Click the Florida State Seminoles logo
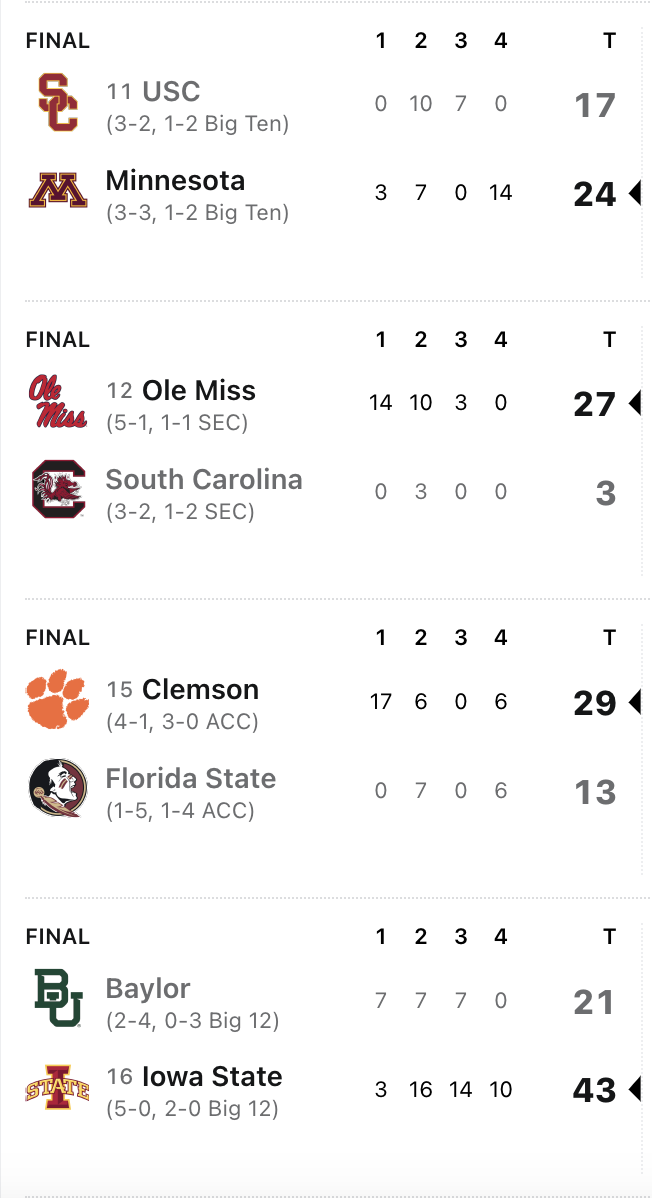Viewport: 652px width, 1198px height. [x=58, y=790]
